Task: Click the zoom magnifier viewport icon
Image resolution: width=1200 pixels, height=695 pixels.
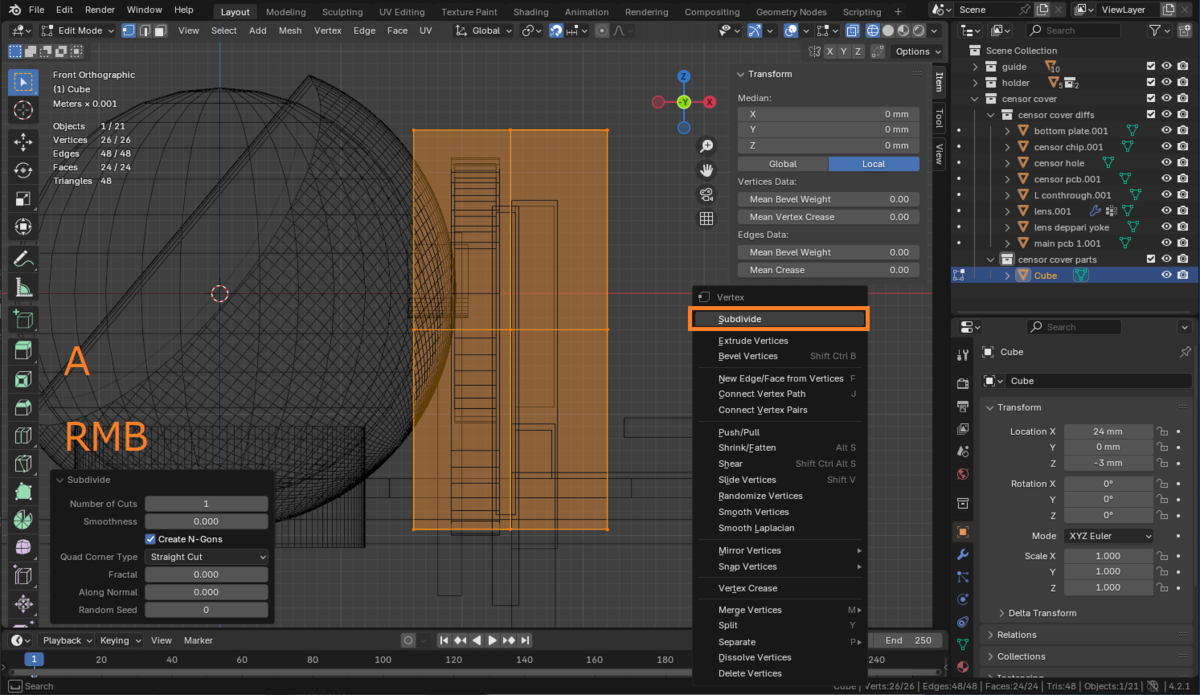Action: pos(706,147)
